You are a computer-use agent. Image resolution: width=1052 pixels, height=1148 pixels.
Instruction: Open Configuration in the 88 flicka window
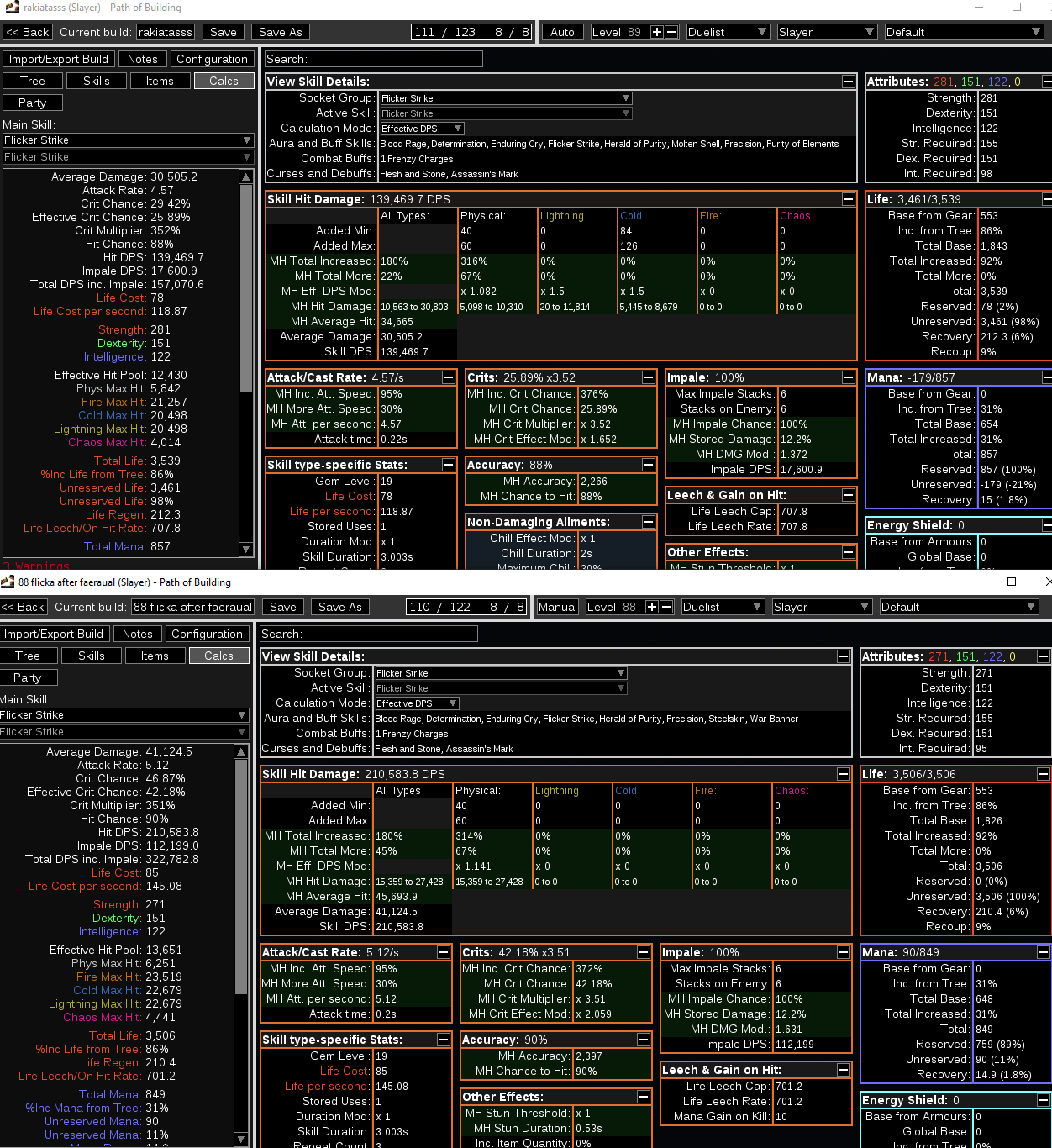pos(208,634)
